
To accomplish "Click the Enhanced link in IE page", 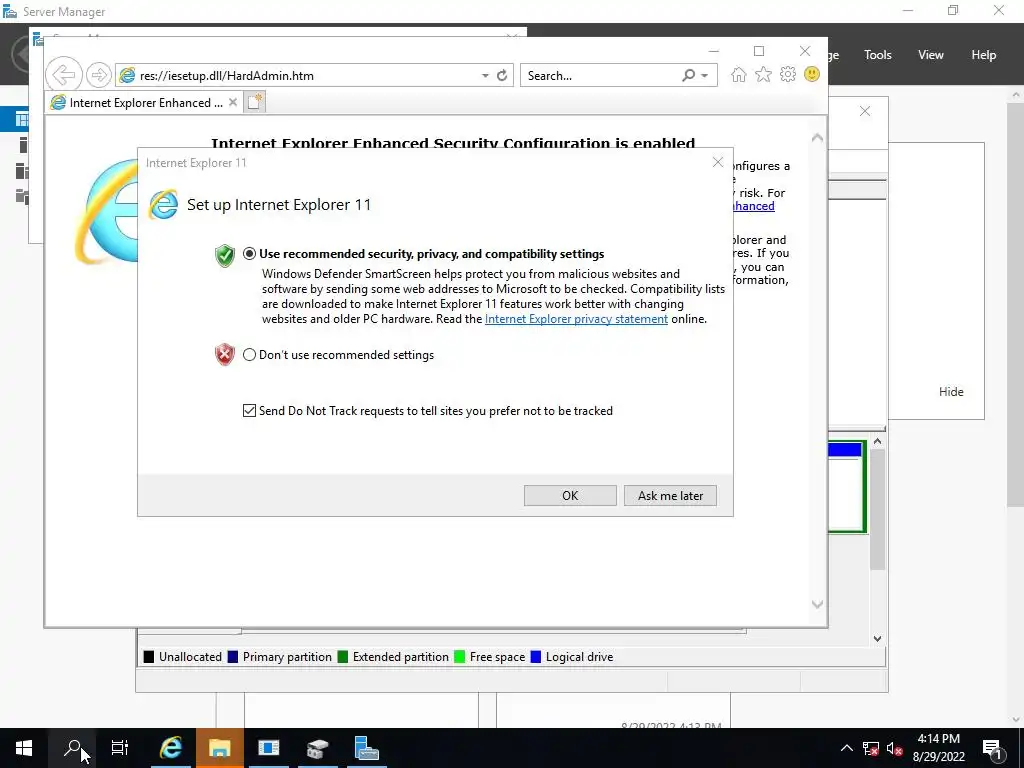I will coord(753,206).
